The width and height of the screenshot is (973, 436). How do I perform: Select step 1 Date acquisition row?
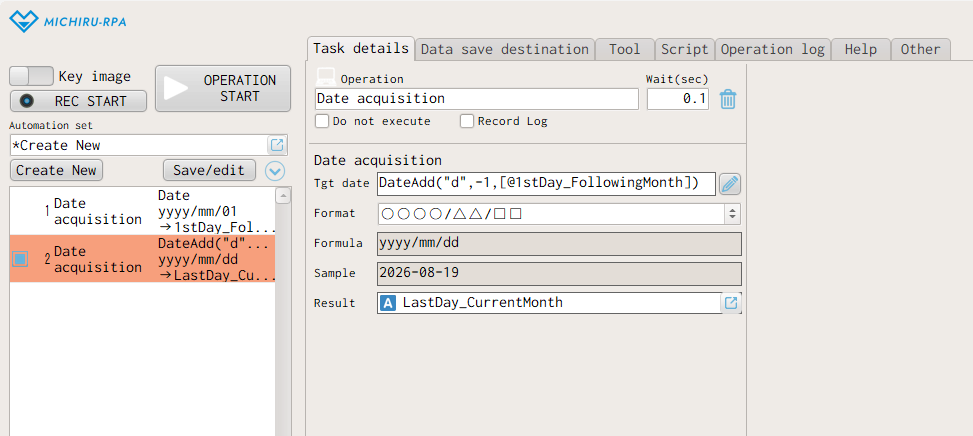click(142, 211)
